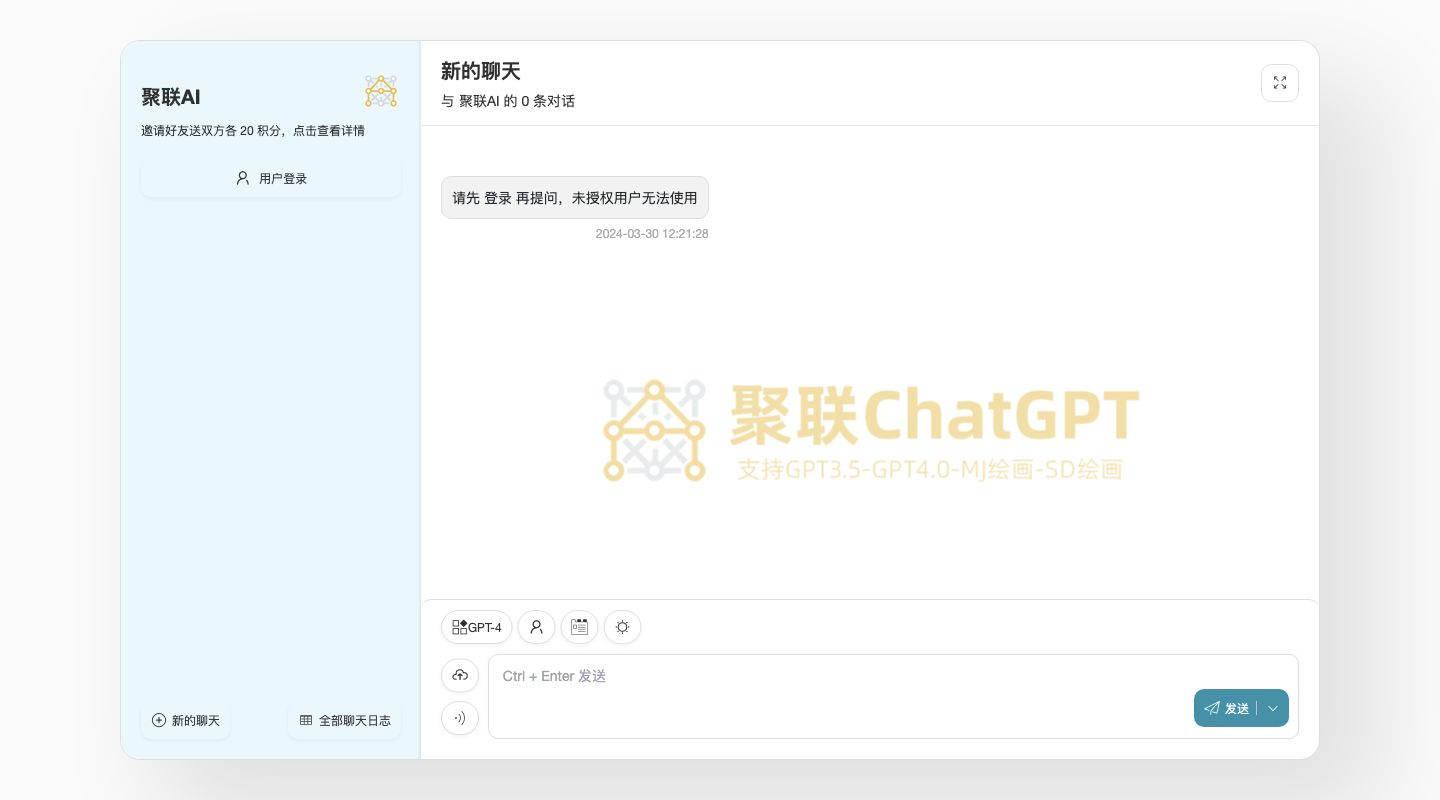The image size is (1440, 800).
Task: Activate the voice input icon
Action: [x=460, y=718]
